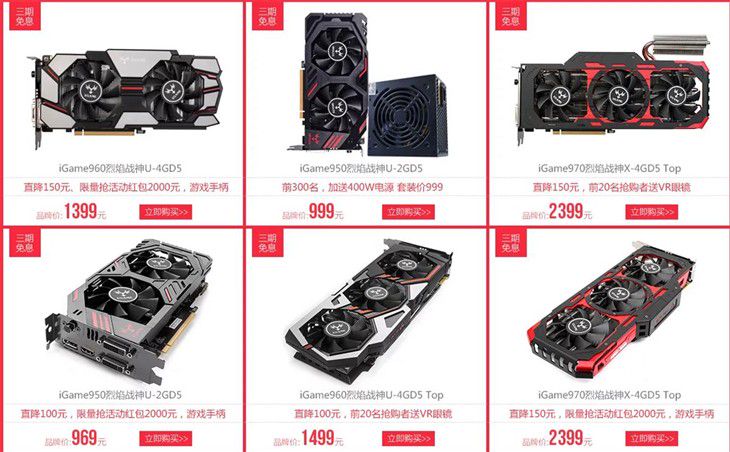The image size is (730, 452).
Task: Click 立即购买 for the 999元 iGame950 bundle
Action: 409,212
